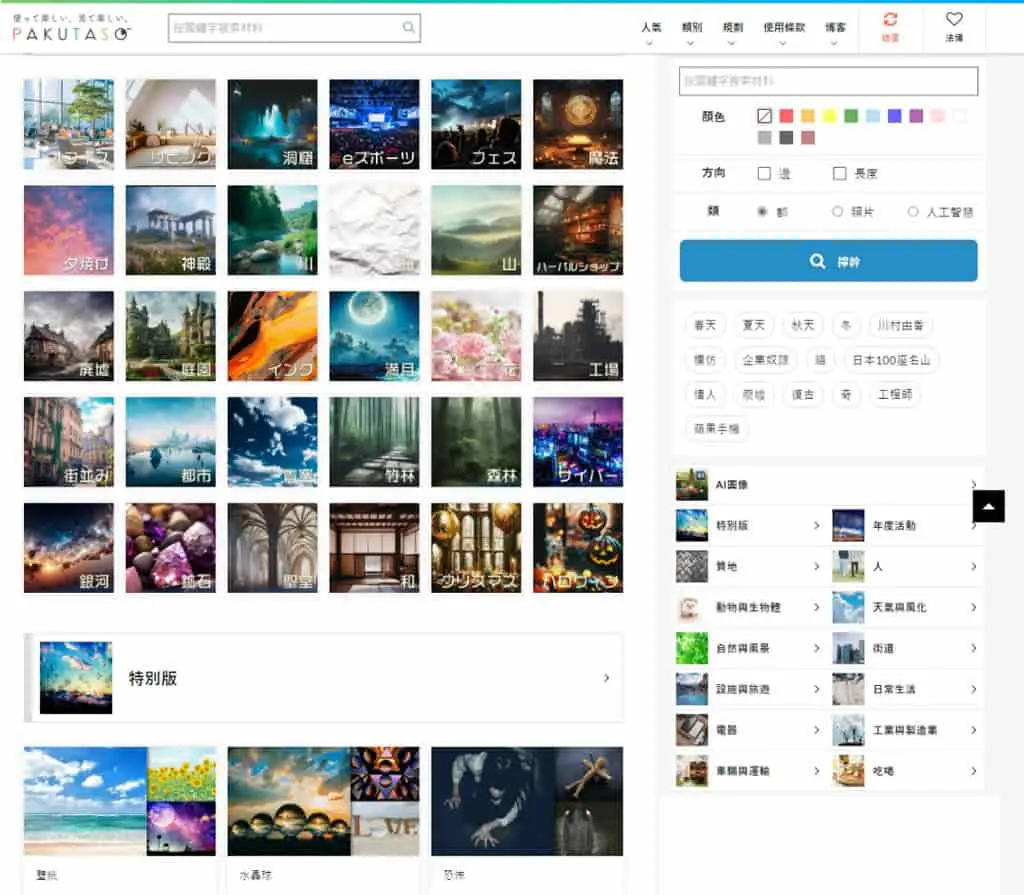The image size is (1024, 895).
Task: Check the first 方向 orientation checkbox
Action: (x=764, y=173)
